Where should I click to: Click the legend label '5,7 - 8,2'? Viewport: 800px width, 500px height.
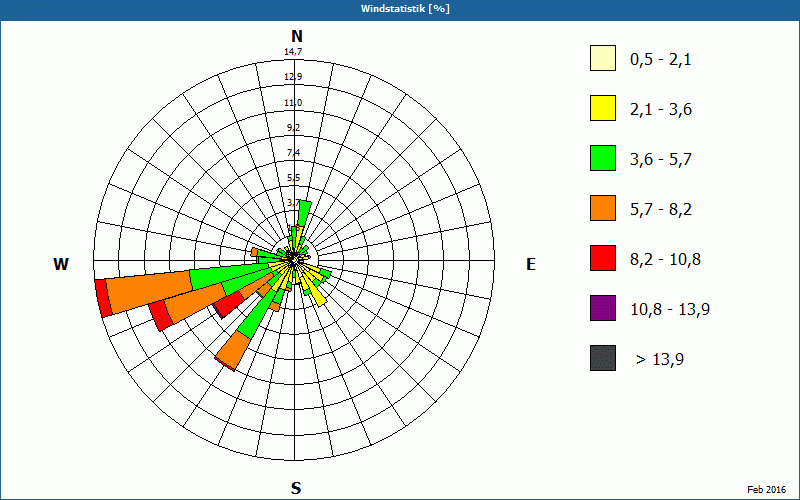click(x=661, y=210)
